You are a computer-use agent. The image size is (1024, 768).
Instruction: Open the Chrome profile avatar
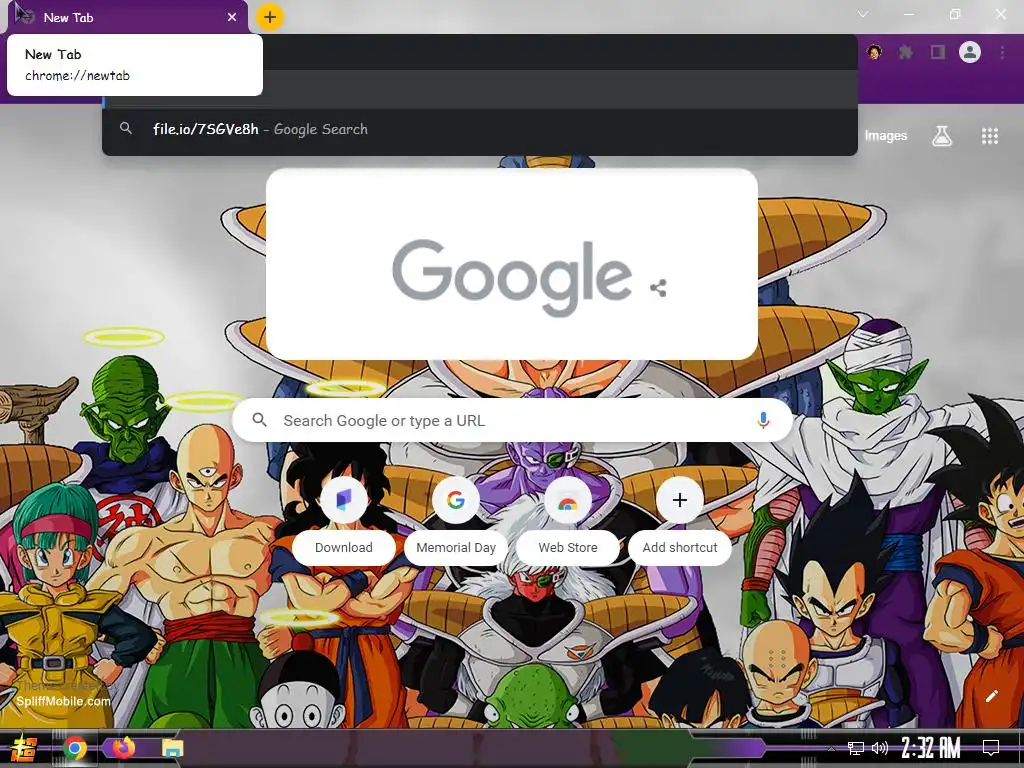pyautogui.click(x=970, y=52)
